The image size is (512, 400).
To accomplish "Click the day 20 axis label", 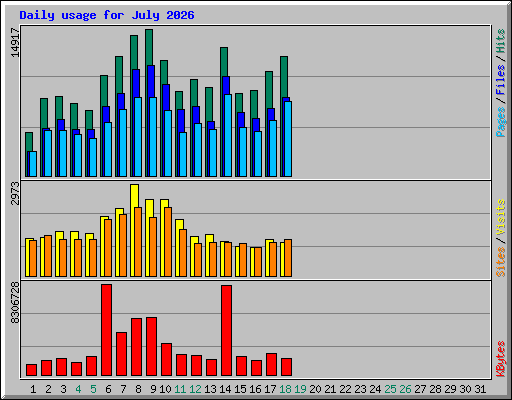I will pyautogui.click(x=315, y=389).
